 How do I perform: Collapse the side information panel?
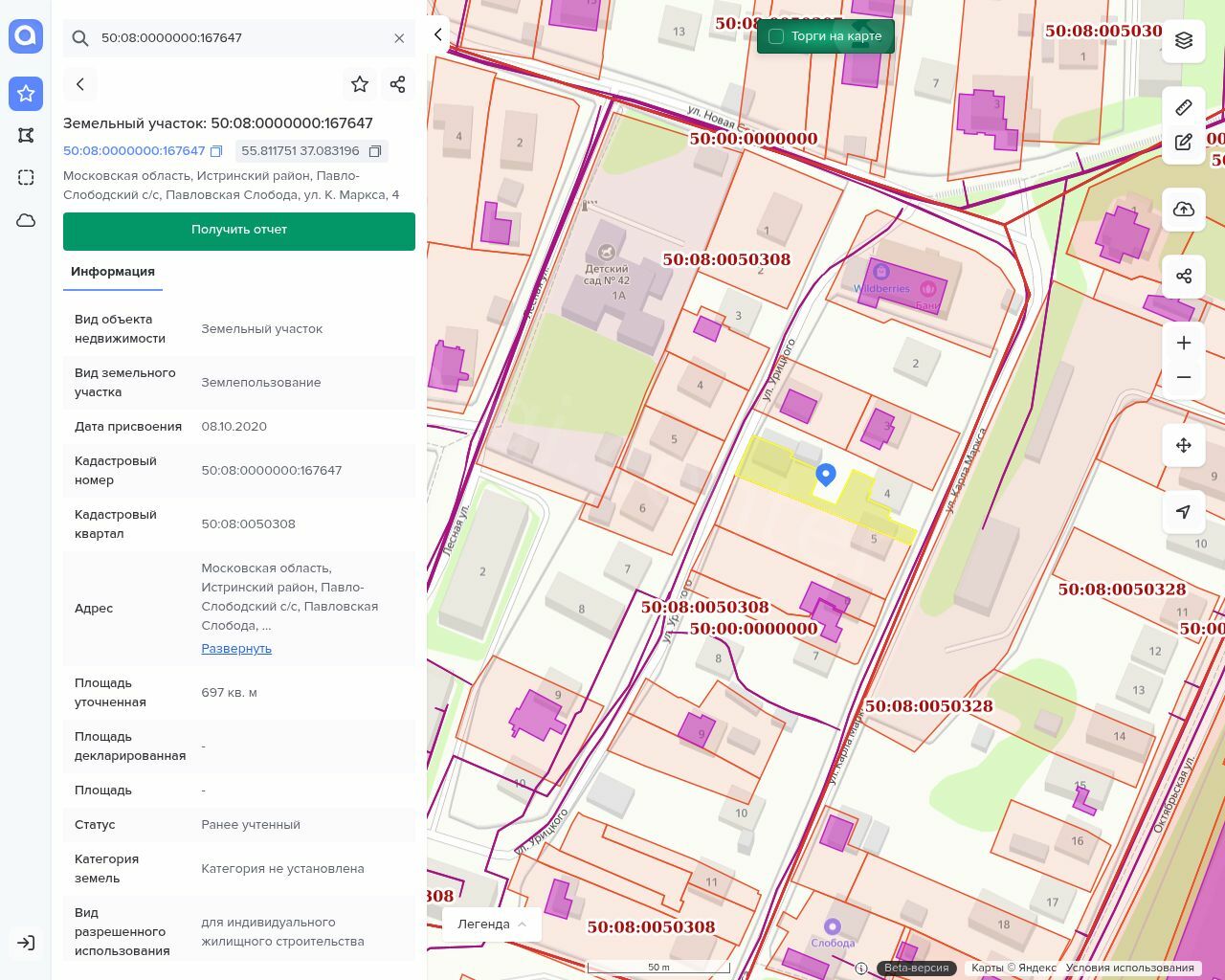pos(438,34)
